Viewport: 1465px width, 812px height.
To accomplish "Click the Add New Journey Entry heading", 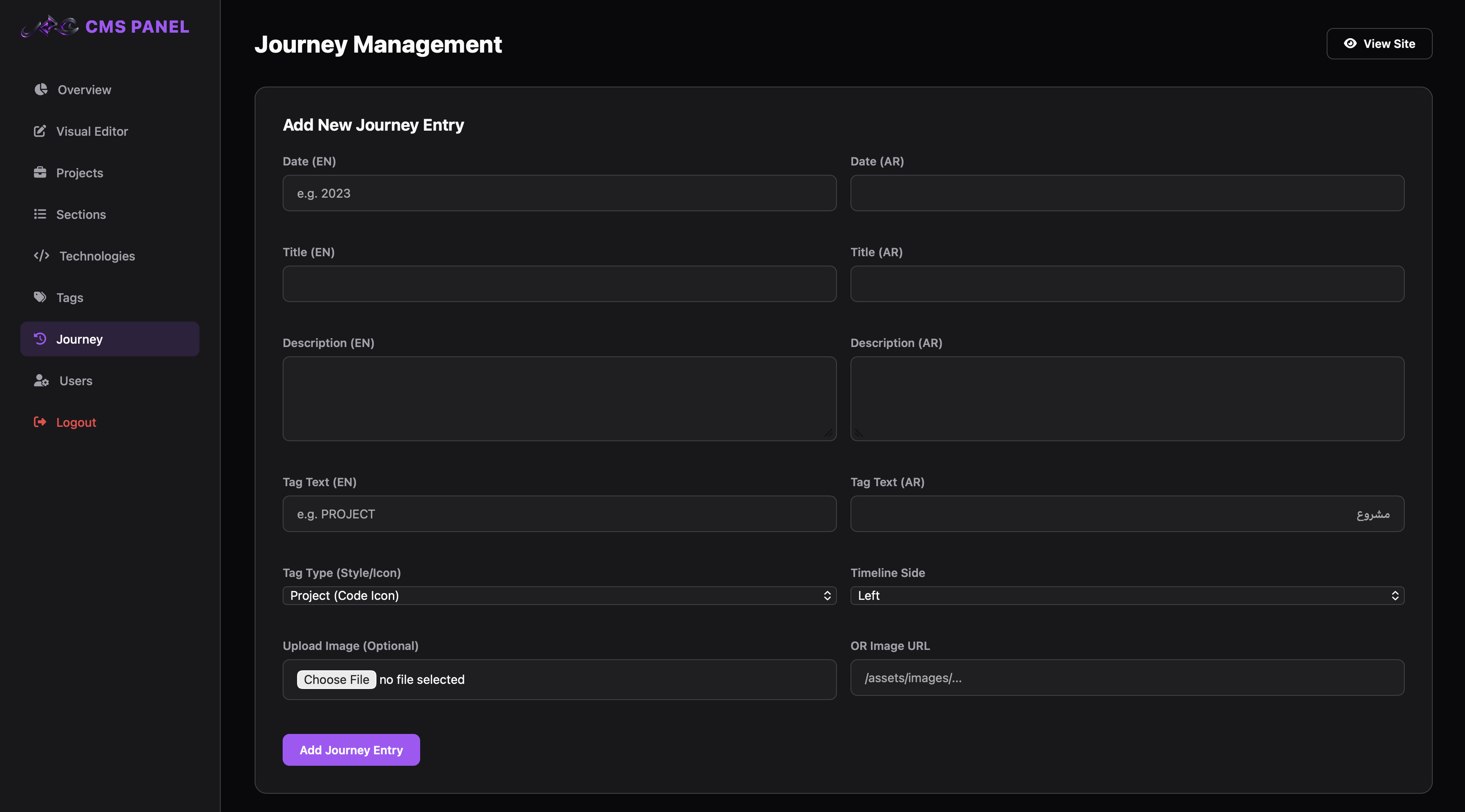I will (x=373, y=125).
